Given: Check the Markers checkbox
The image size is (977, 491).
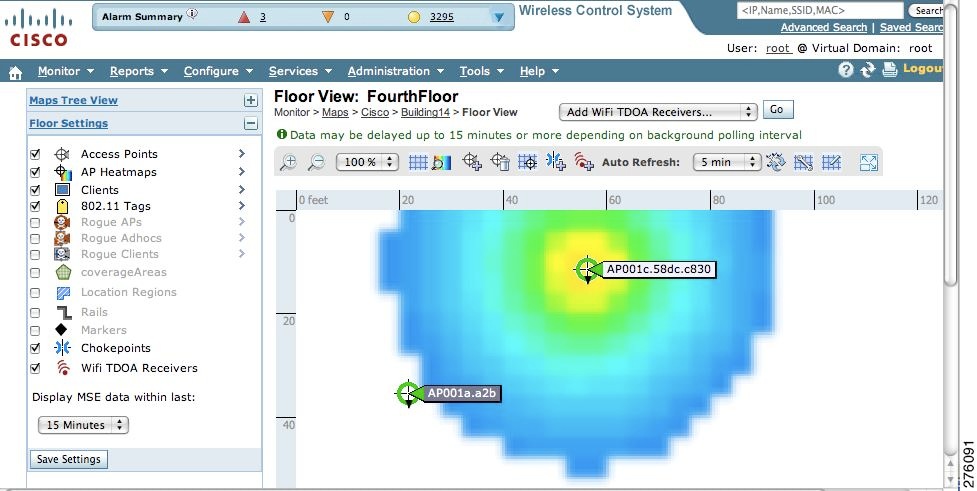Looking at the screenshot, I should click(x=35, y=331).
